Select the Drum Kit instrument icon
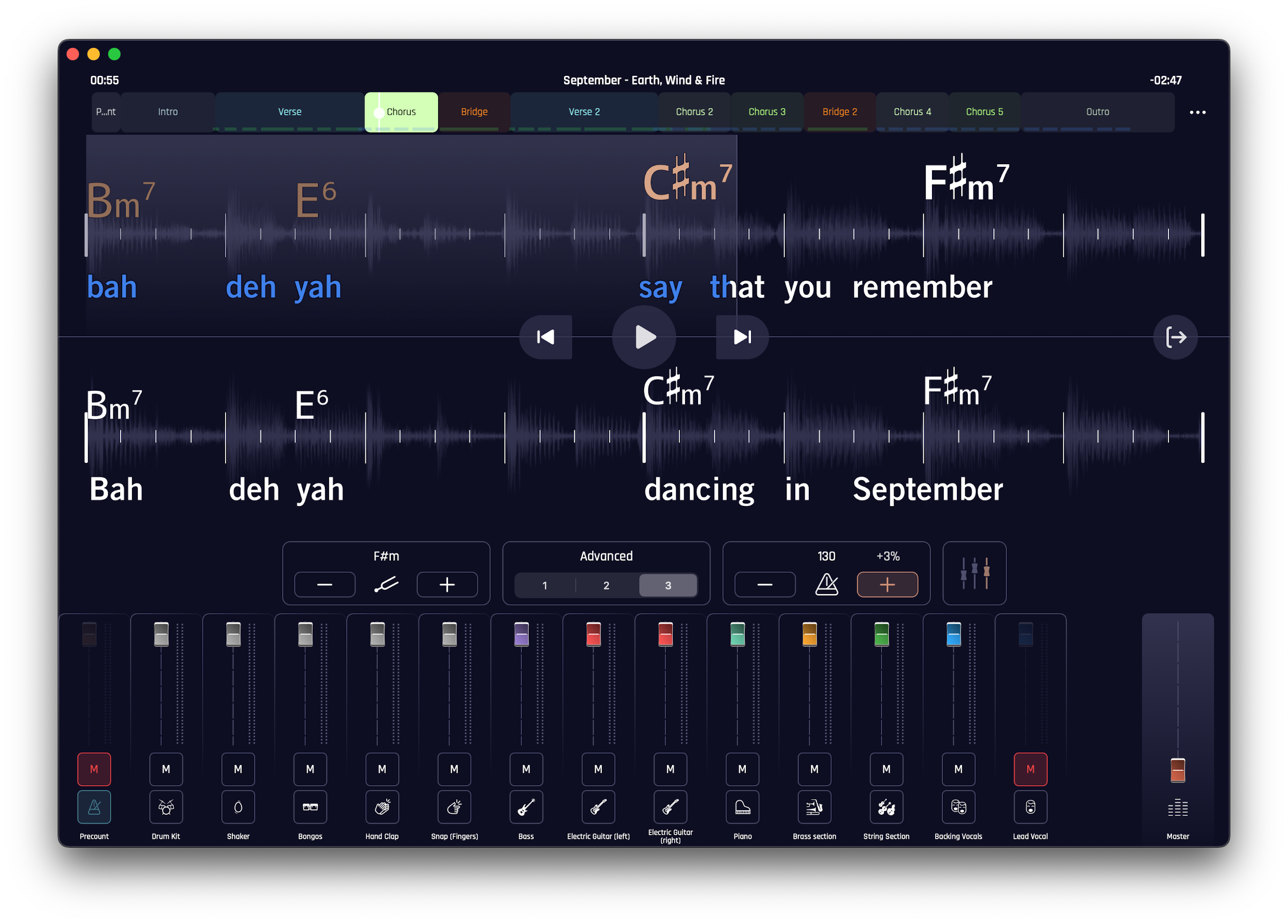Screen dimensions: 1288x924 point(165,807)
